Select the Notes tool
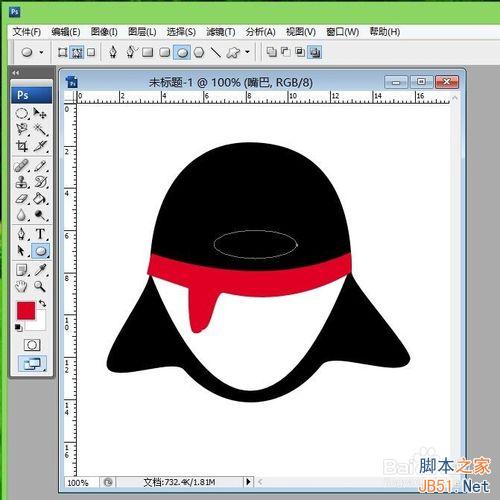The image size is (500, 500). tap(22, 270)
